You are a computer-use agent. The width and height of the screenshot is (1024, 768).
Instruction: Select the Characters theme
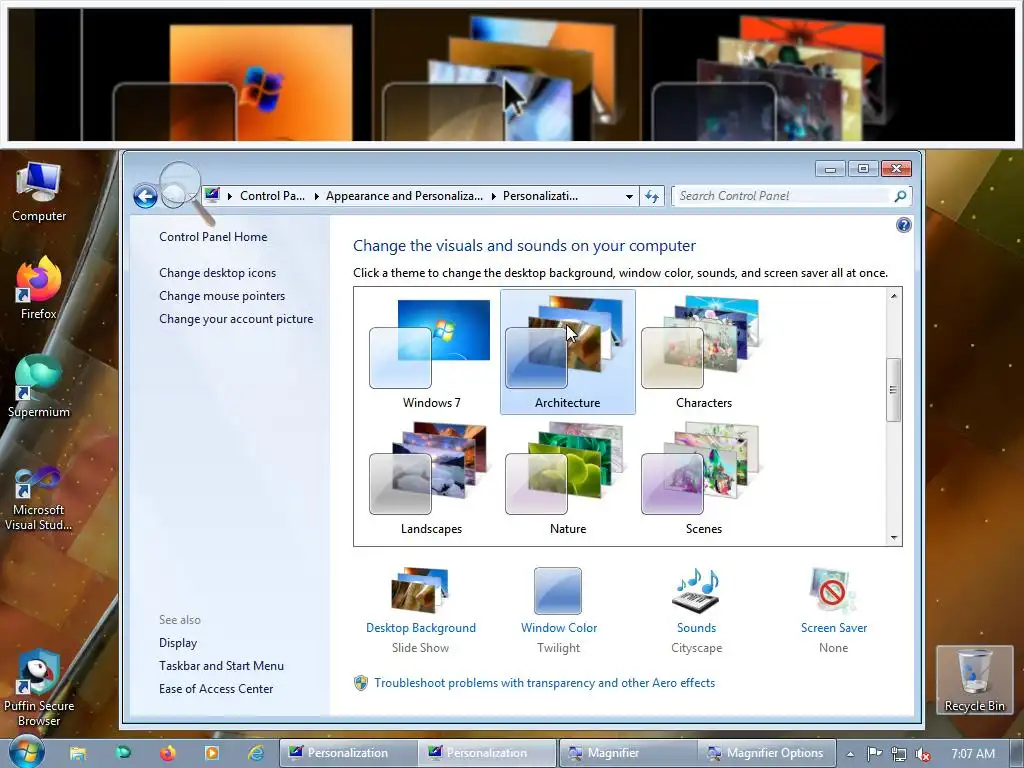point(703,353)
